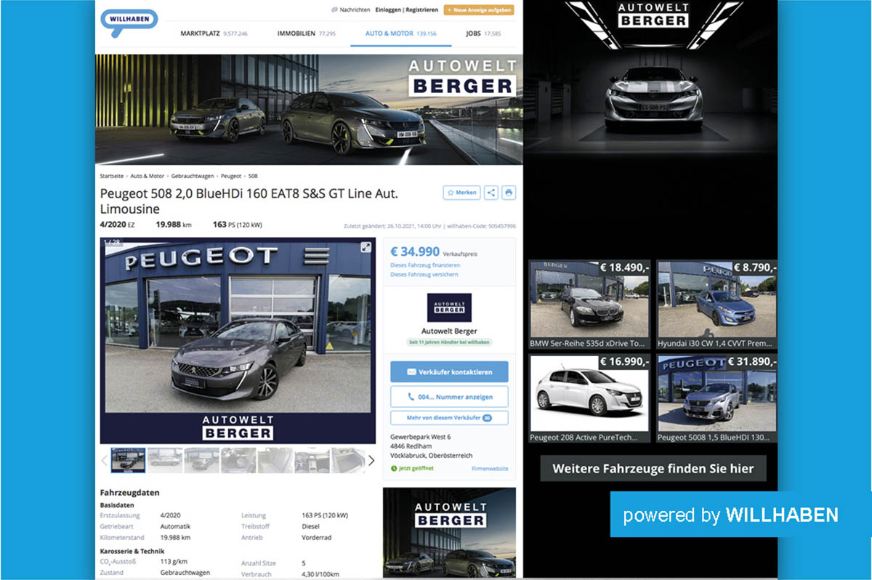The width and height of the screenshot is (872, 580).
Task: Click the Nachrichten messages link
Action: [x=350, y=9]
